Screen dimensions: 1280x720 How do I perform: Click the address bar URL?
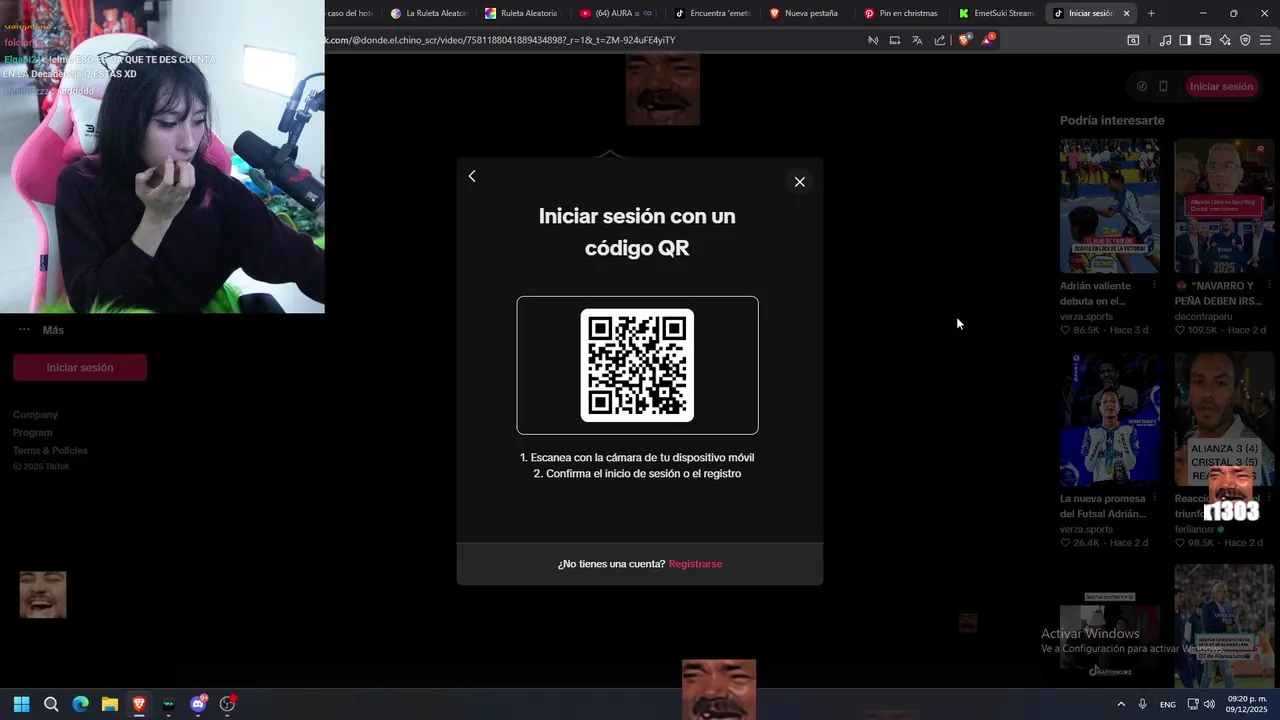tap(500, 40)
